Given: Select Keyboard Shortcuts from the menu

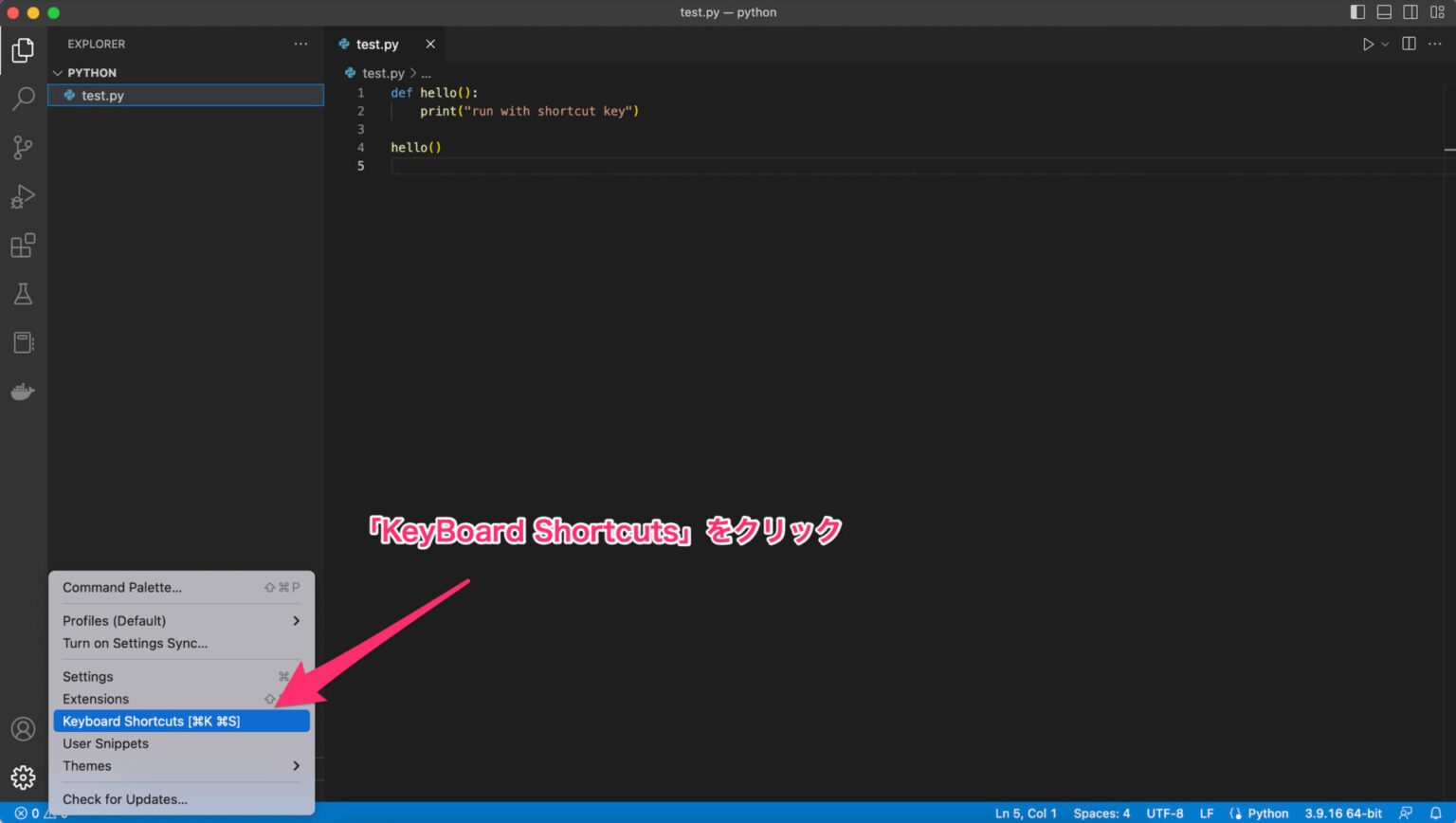Looking at the screenshot, I should click(x=152, y=721).
